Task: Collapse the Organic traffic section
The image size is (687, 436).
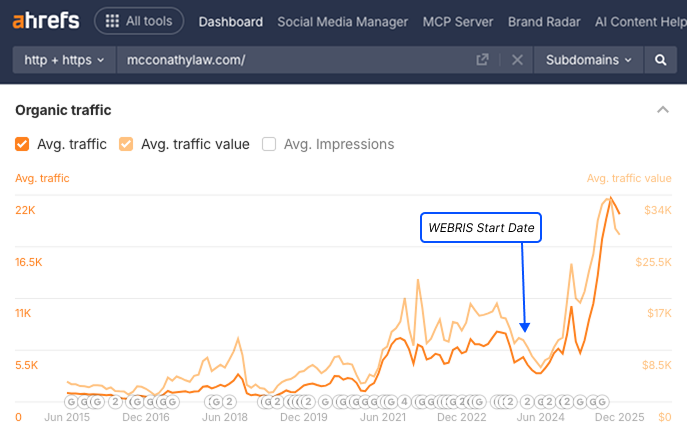Action: click(661, 110)
